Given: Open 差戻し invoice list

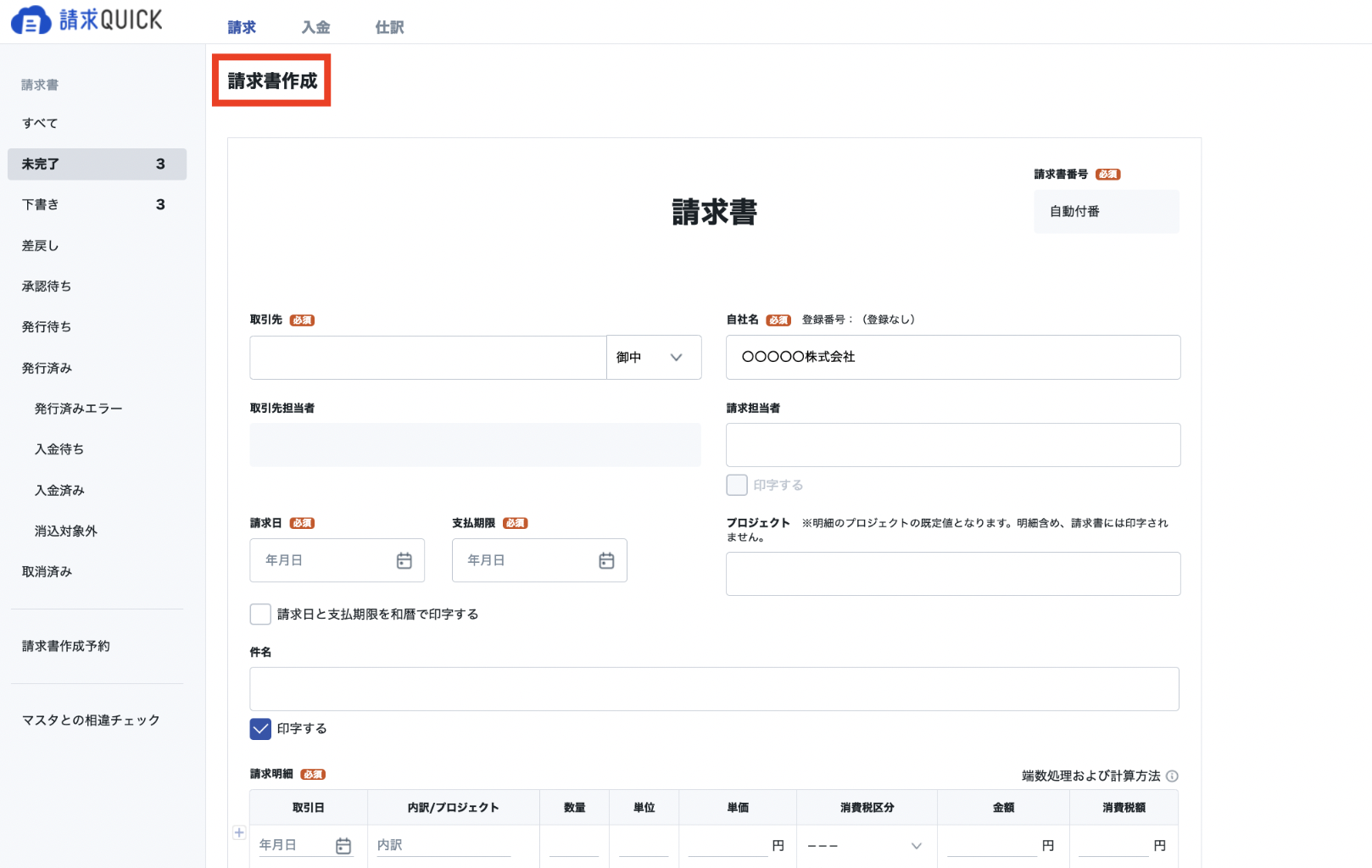Looking at the screenshot, I should (40, 246).
